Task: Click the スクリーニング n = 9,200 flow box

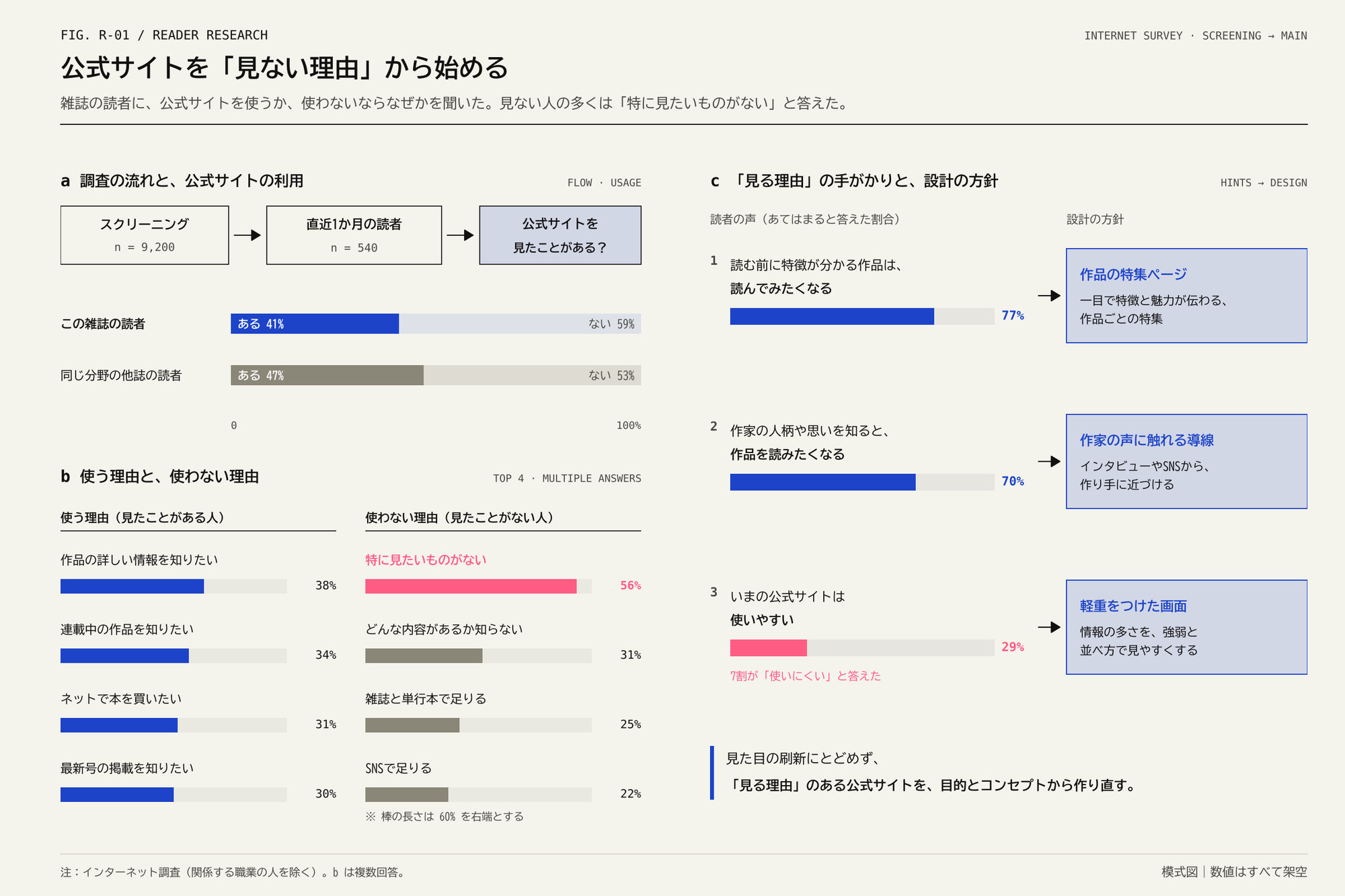Action: (x=145, y=235)
